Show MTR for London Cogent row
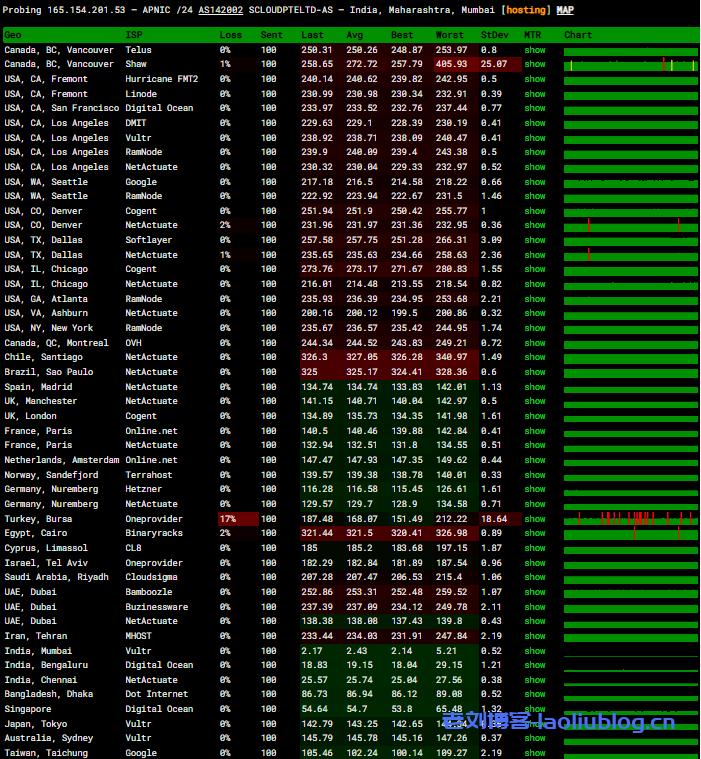Viewport: 701px width, 759px height. 535,416
